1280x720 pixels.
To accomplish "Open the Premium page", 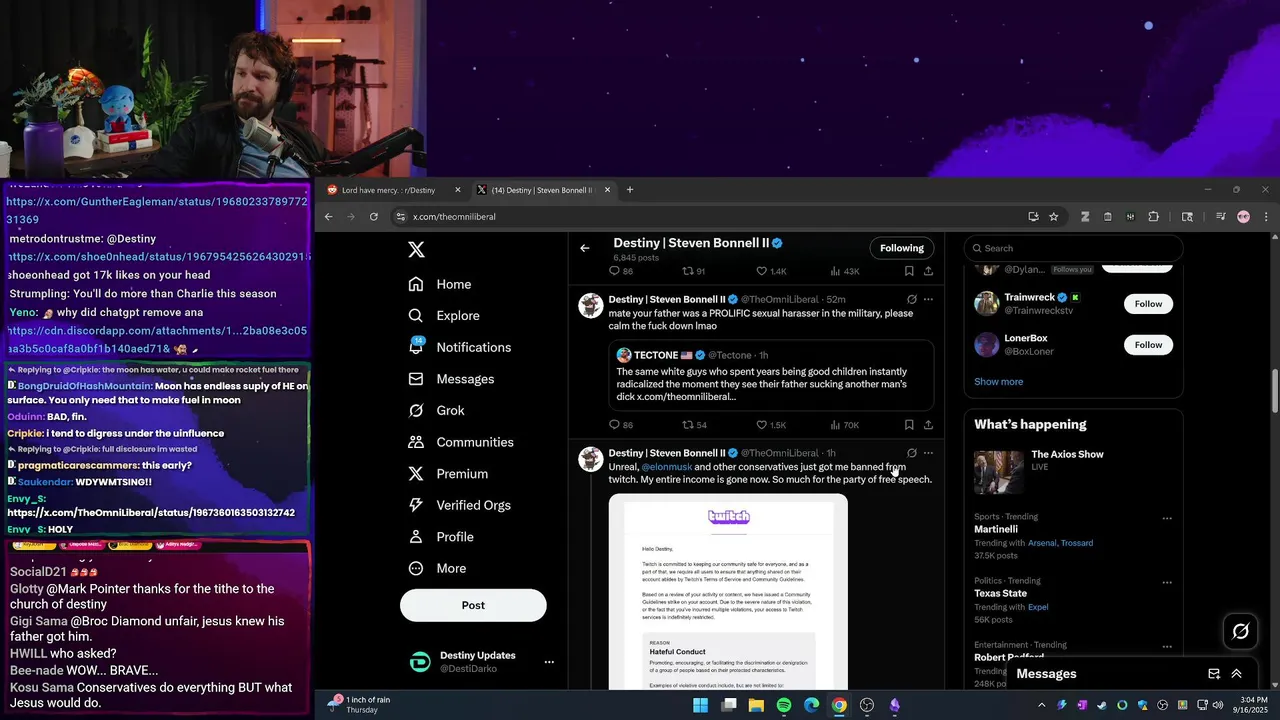I will click(448, 473).
